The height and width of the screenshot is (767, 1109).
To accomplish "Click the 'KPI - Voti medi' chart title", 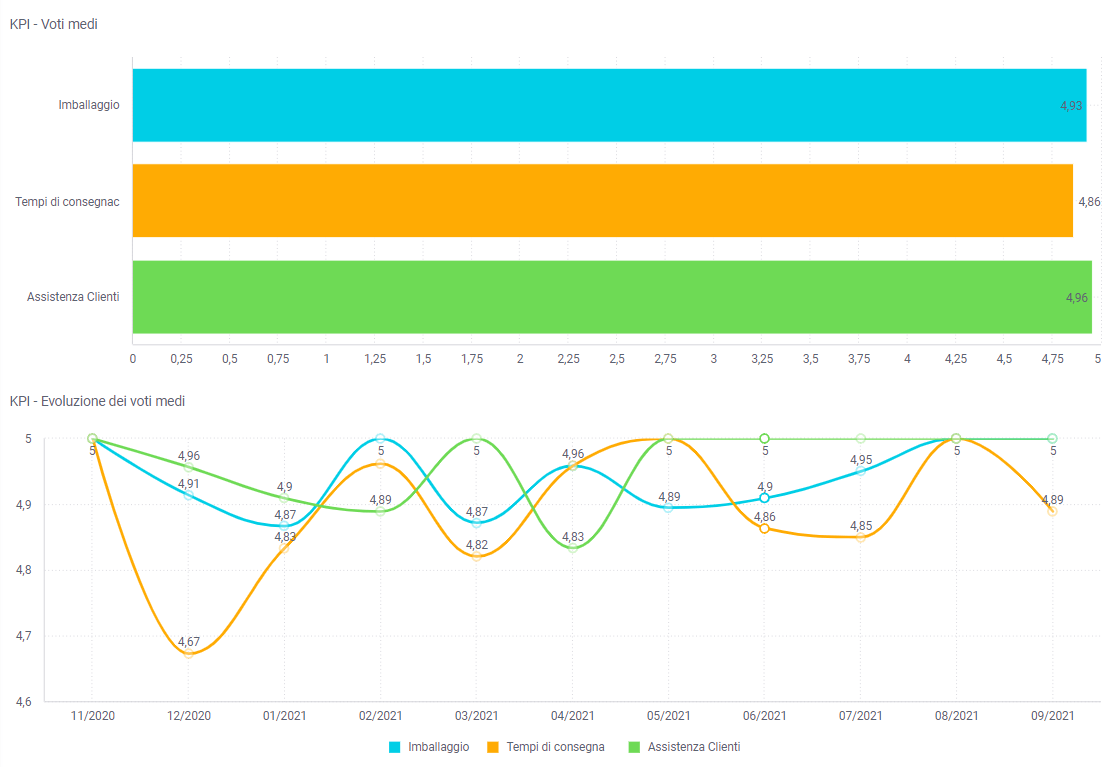I will [x=53, y=24].
